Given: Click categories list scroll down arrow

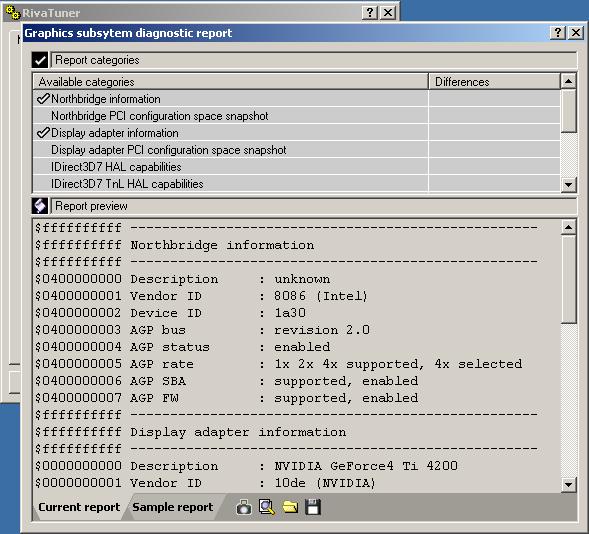Looking at the screenshot, I should point(568,185).
